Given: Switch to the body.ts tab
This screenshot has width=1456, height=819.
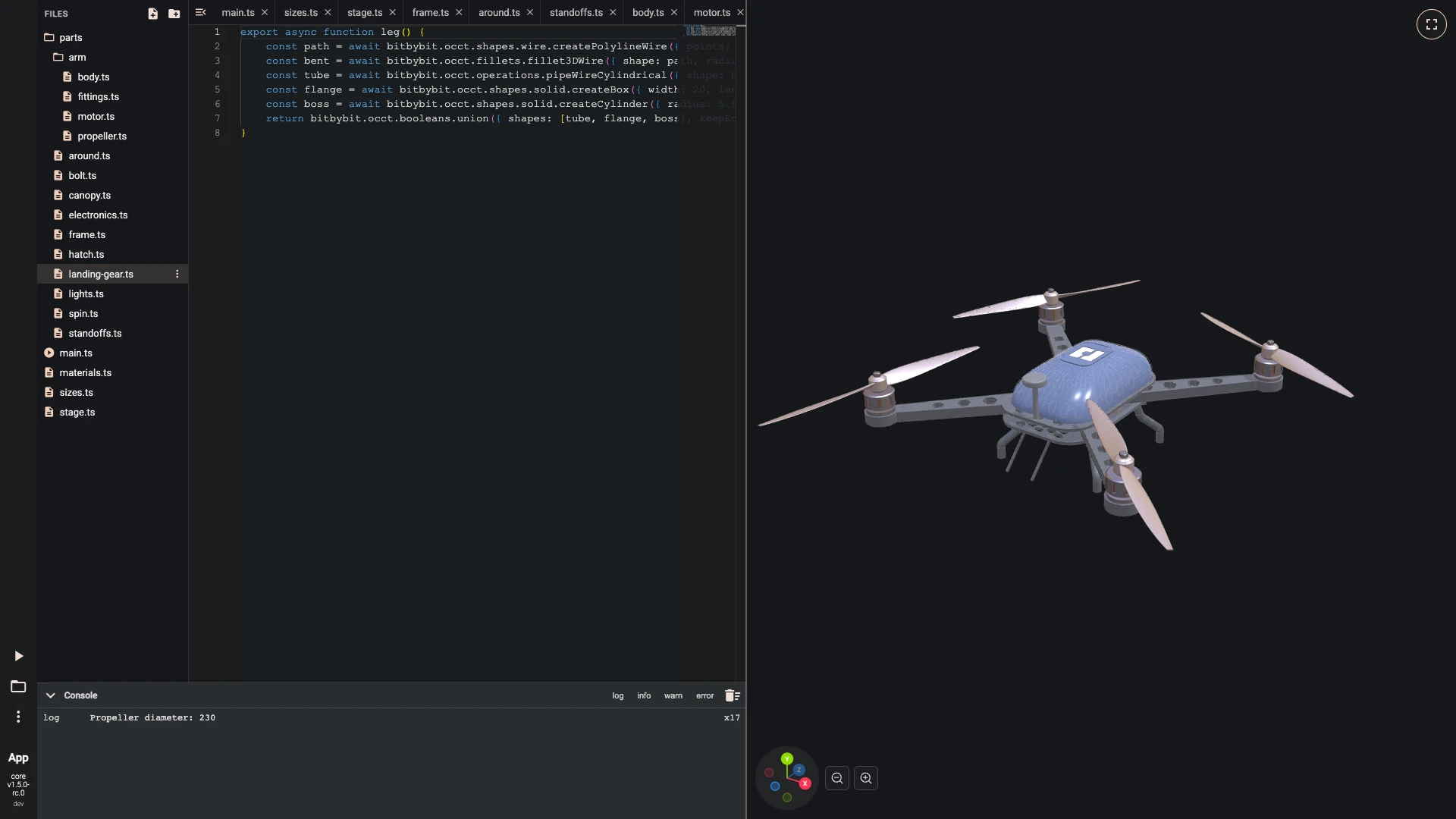Looking at the screenshot, I should coord(648,12).
